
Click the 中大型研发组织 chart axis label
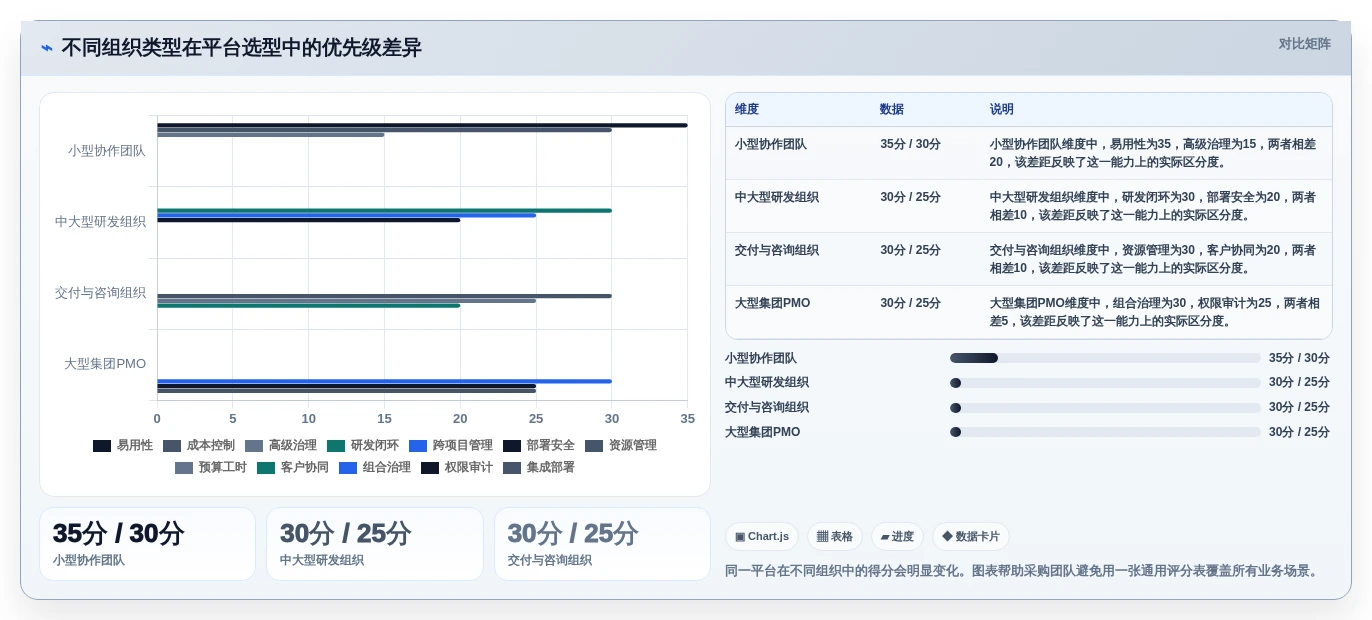pyautogui.click(x=100, y=222)
